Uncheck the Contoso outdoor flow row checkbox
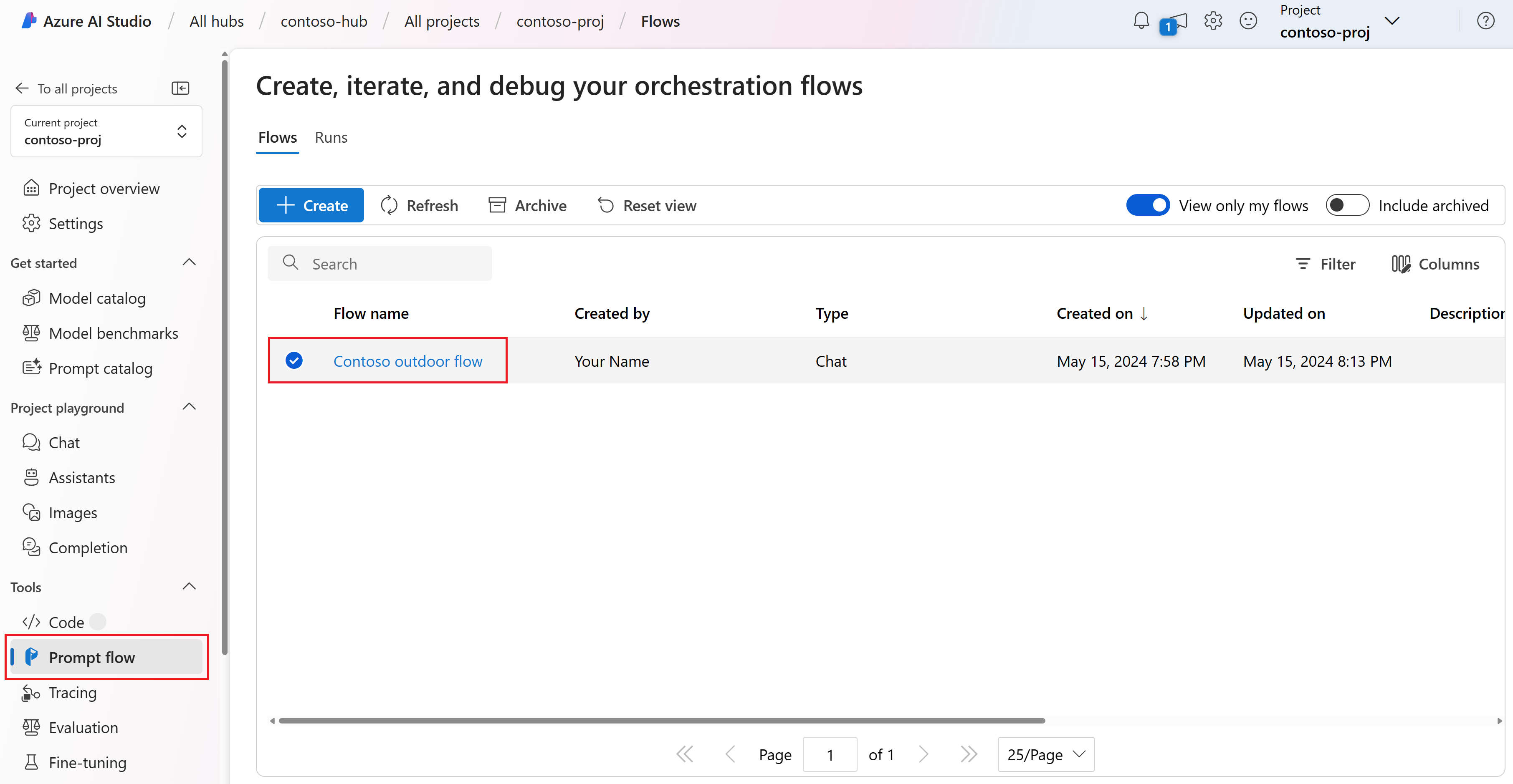 click(294, 360)
